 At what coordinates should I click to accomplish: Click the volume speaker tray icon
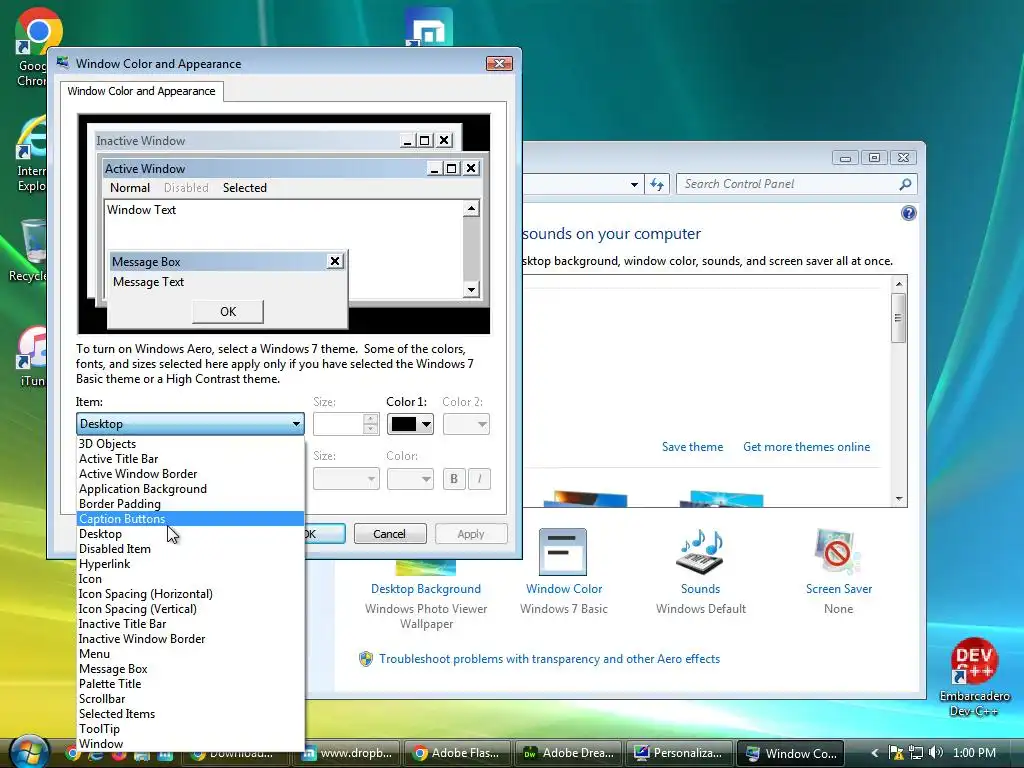click(935, 753)
